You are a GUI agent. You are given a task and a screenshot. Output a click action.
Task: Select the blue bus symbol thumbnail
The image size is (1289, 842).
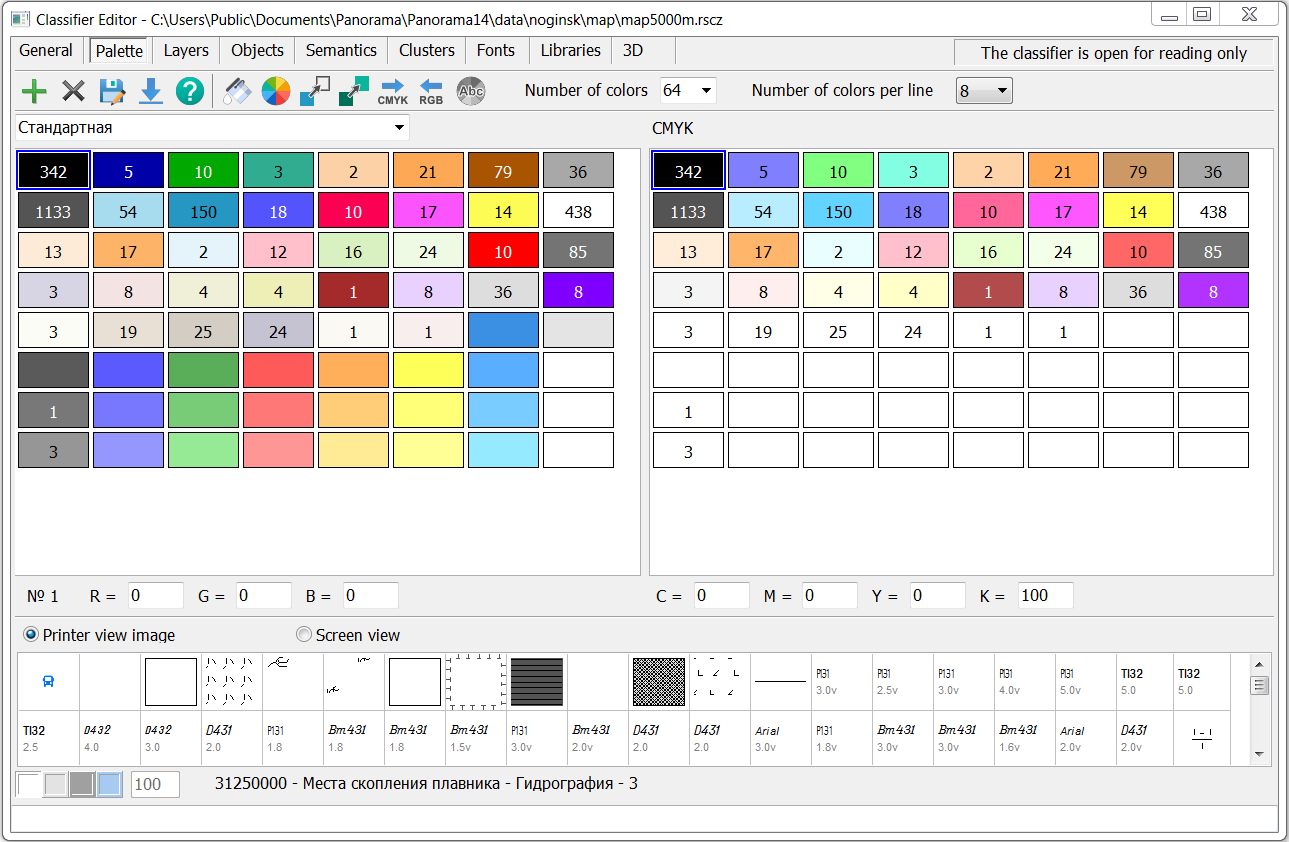(x=48, y=681)
